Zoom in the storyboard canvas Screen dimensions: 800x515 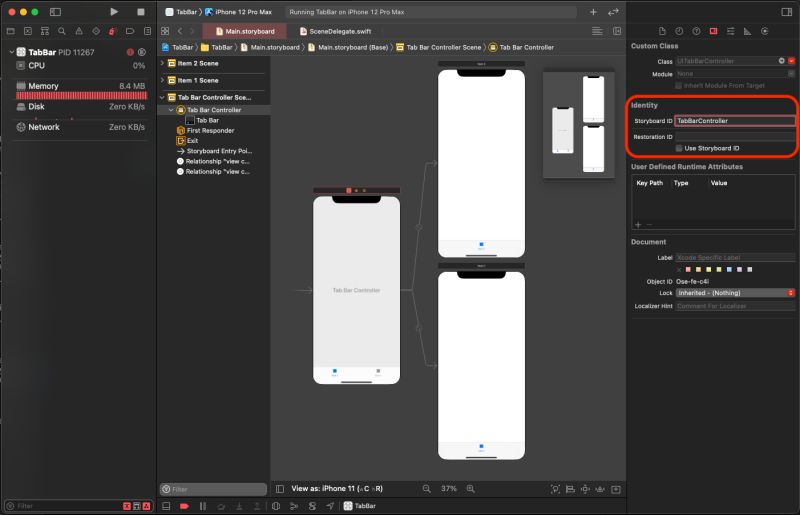[x=470, y=488]
